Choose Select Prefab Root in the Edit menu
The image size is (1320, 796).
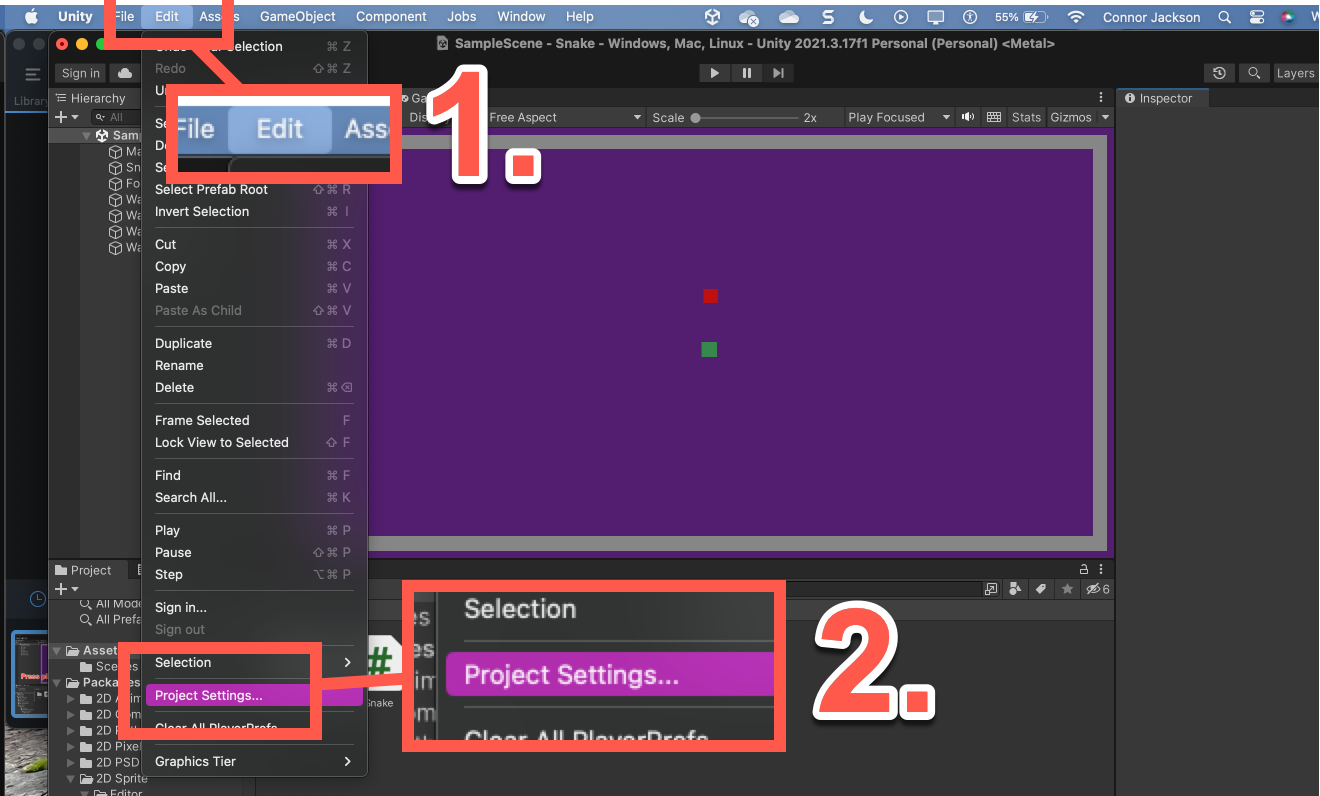click(254, 189)
